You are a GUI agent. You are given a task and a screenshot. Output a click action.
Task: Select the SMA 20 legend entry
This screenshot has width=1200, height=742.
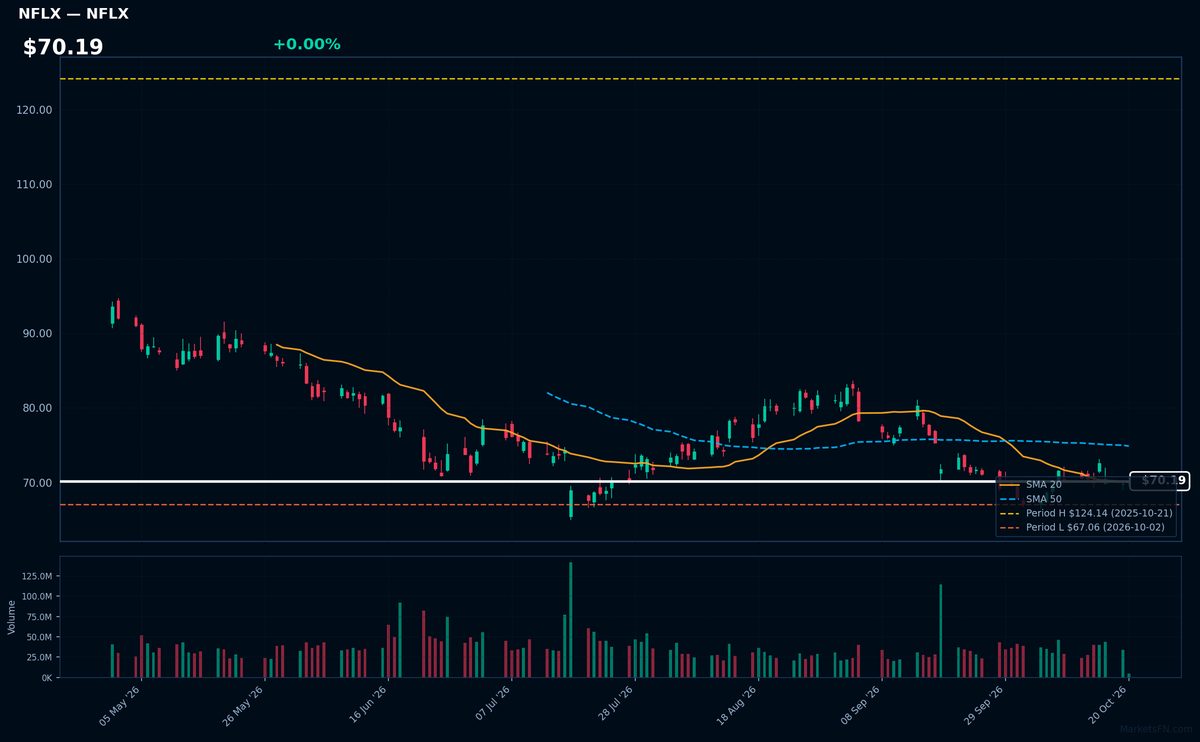point(1030,484)
